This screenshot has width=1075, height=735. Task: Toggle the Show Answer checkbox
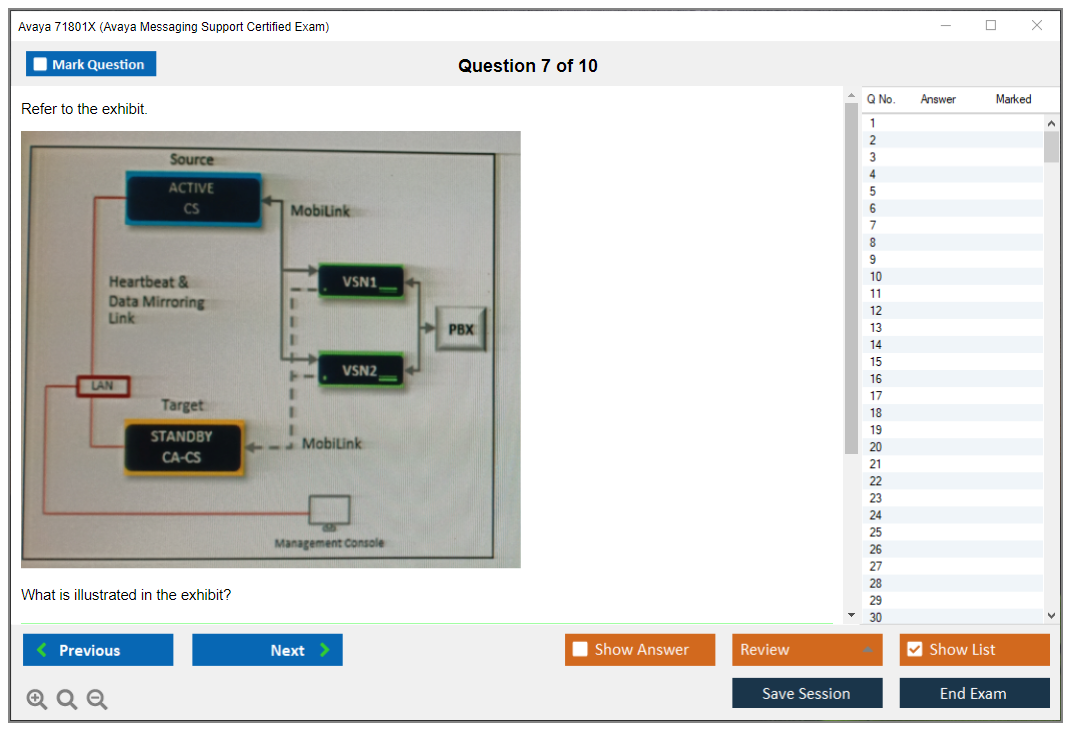580,650
